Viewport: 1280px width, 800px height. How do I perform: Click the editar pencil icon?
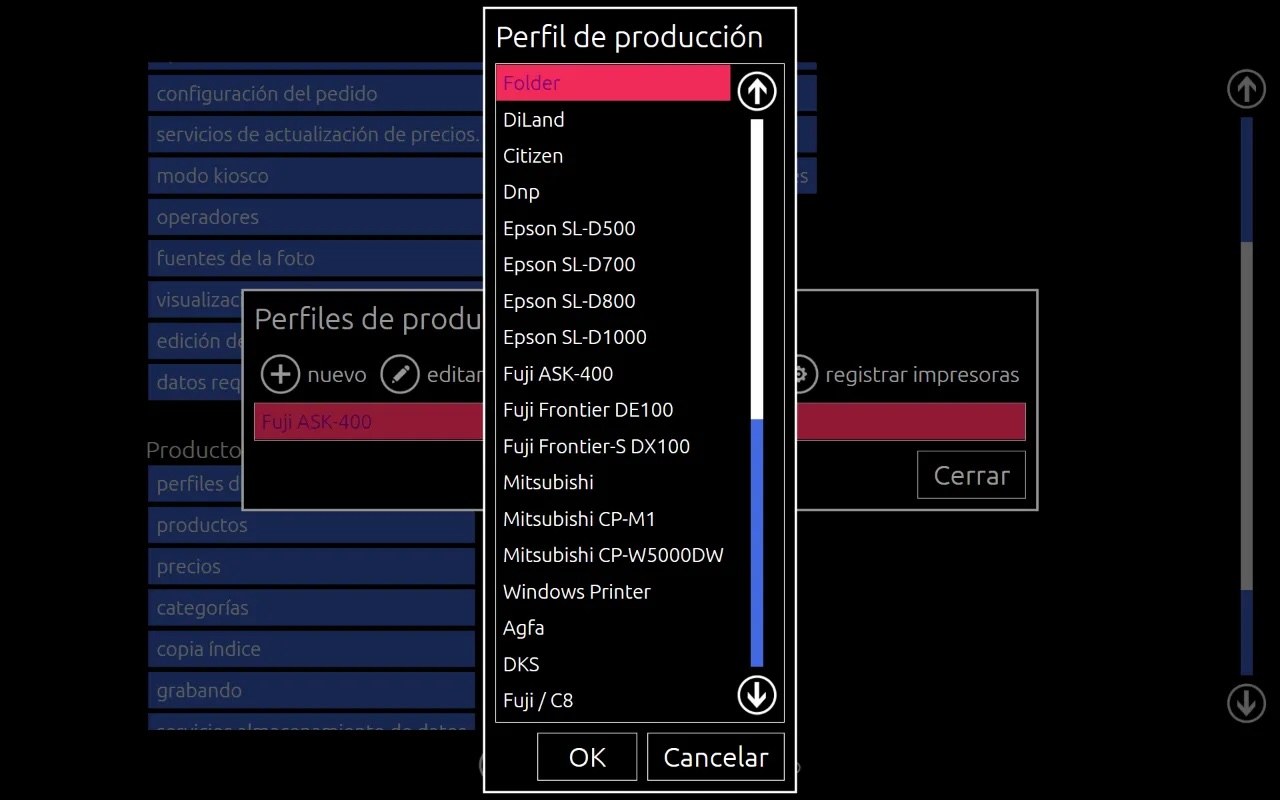400,374
